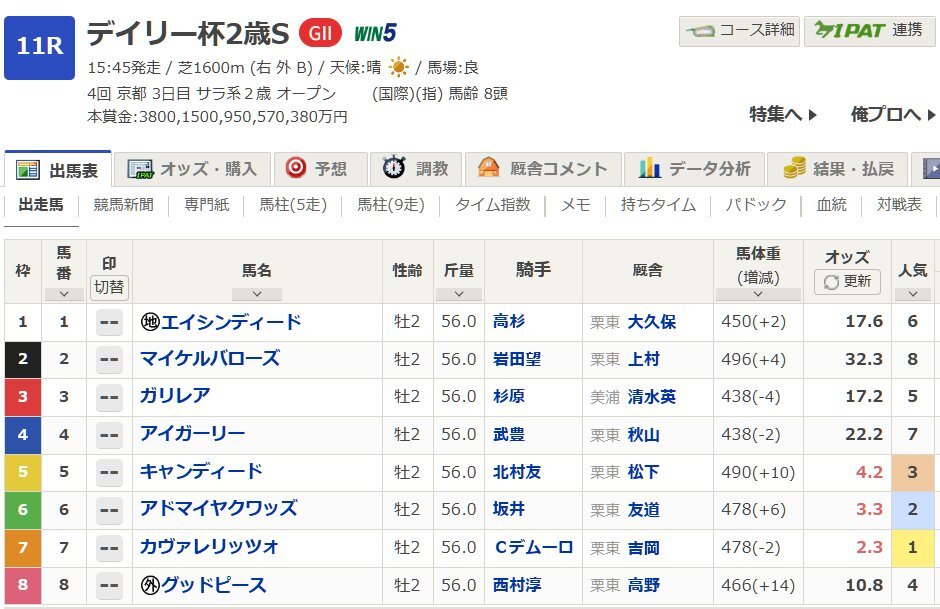This screenshot has width=940, height=609.
Task: Click the 調教 stopwatch icon
Action: (392, 168)
